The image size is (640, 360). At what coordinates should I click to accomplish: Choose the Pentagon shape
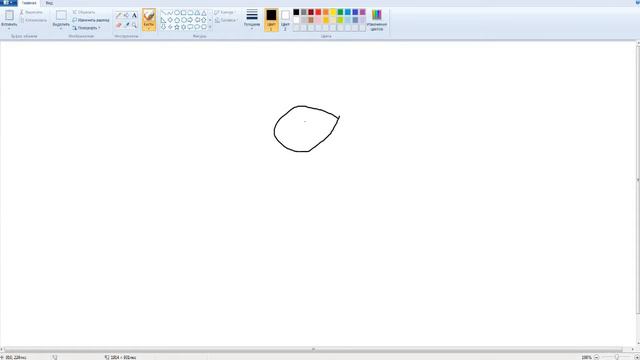(177, 20)
